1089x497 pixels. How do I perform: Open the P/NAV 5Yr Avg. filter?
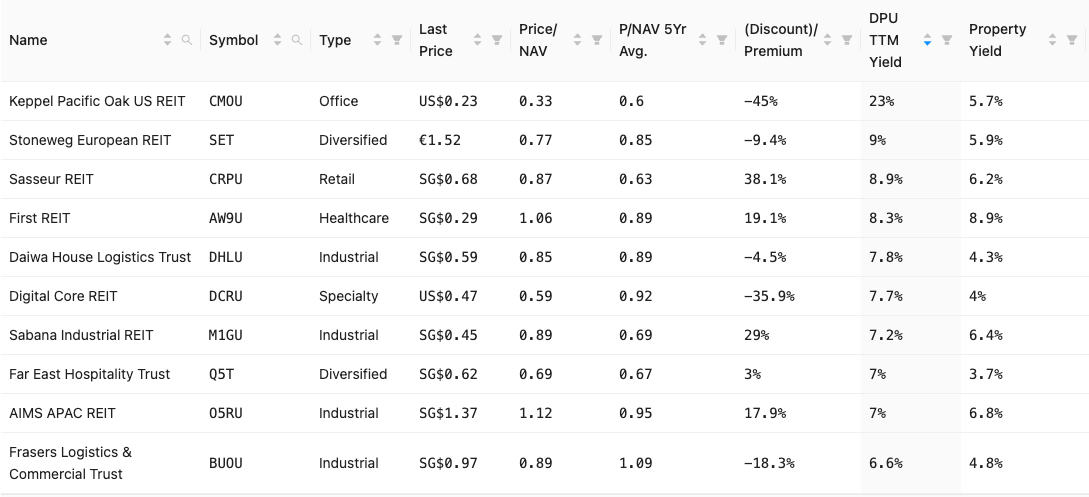pos(722,40)
